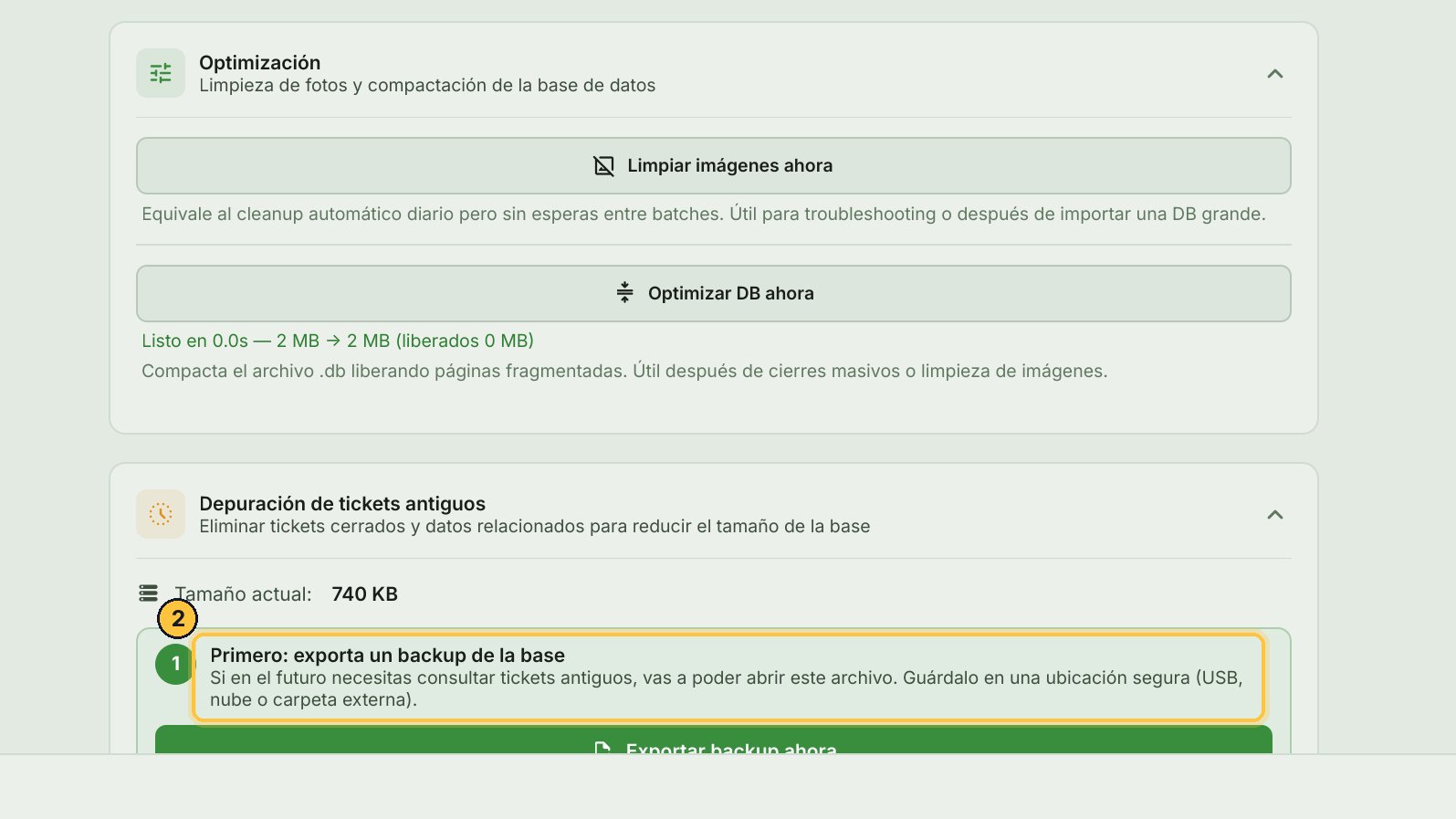Image resolution: width=1456 pixels, height=819 pixels.
Task: Click 'Limpieza de fotos y compactación' subtitle
Action: pos(427,85)
